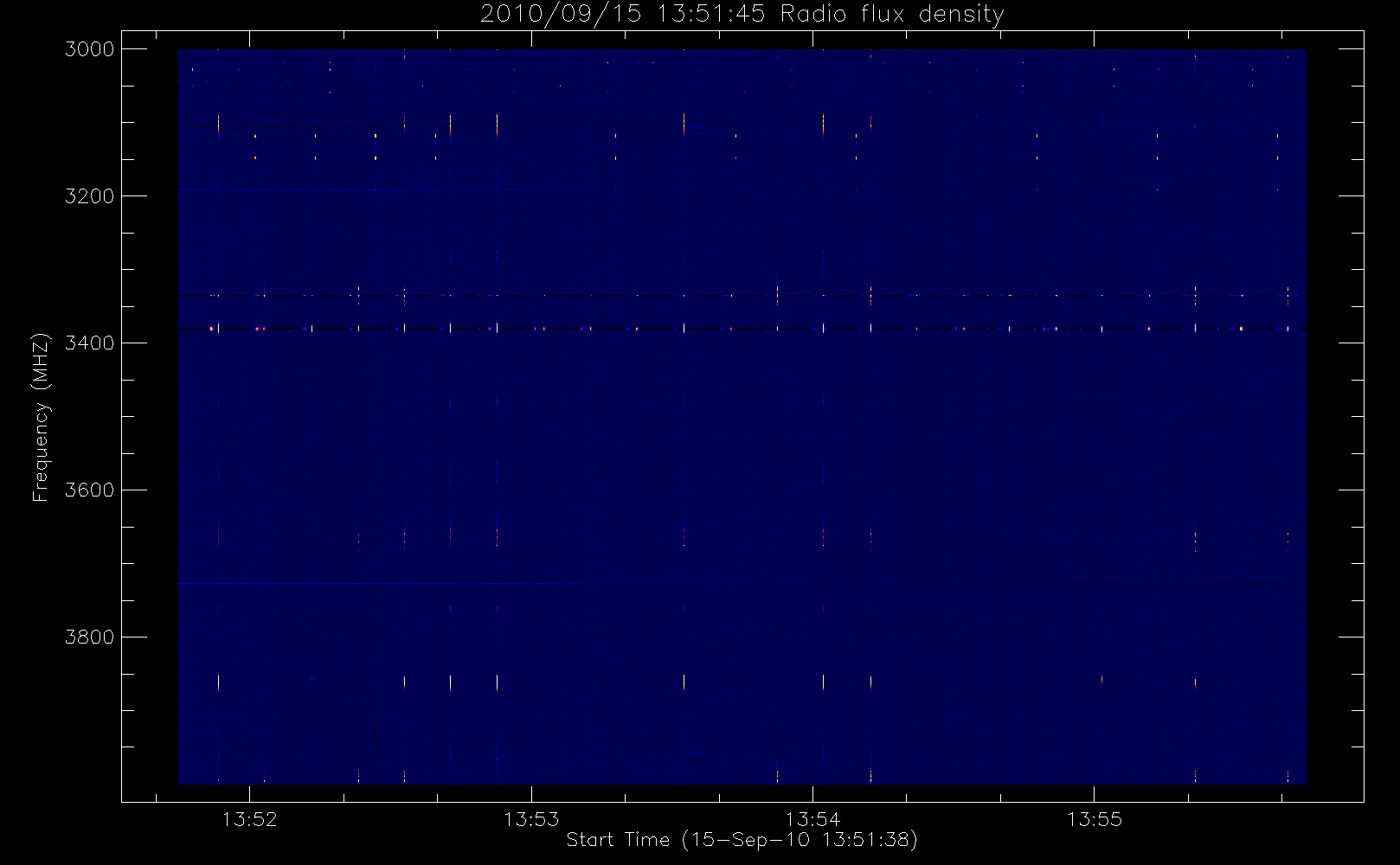Image resolution: width=1400 pixels, height=865 pixels.
Task: Click the 13:52 time tick label
Action: point(250,819)
